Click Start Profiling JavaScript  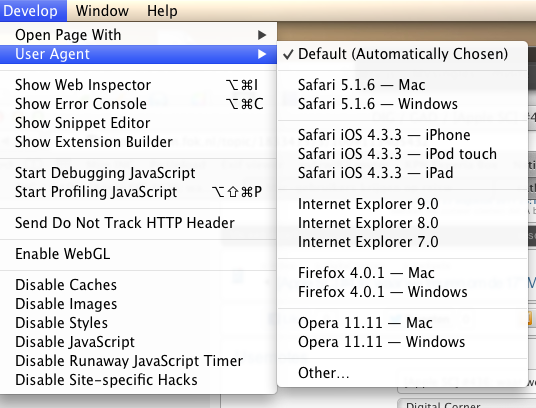(138, 192)
